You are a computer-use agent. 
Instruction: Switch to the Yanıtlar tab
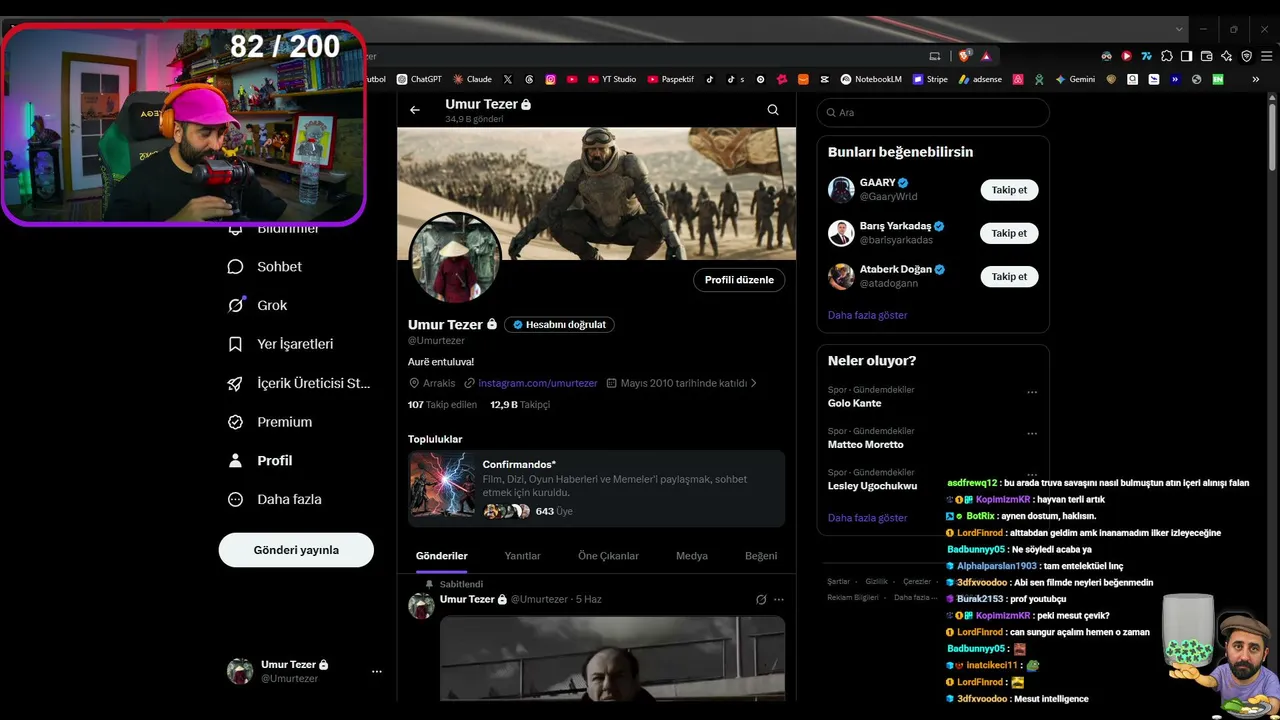point(523,556)
